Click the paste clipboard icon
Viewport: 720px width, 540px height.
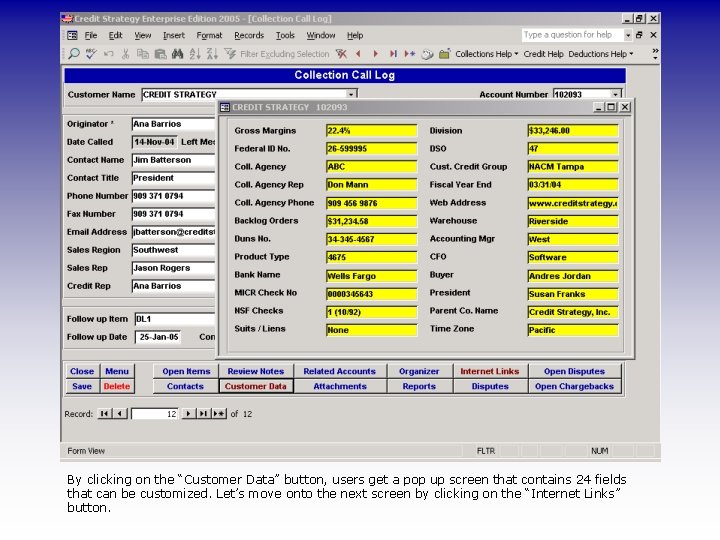[x=160, y=54]
